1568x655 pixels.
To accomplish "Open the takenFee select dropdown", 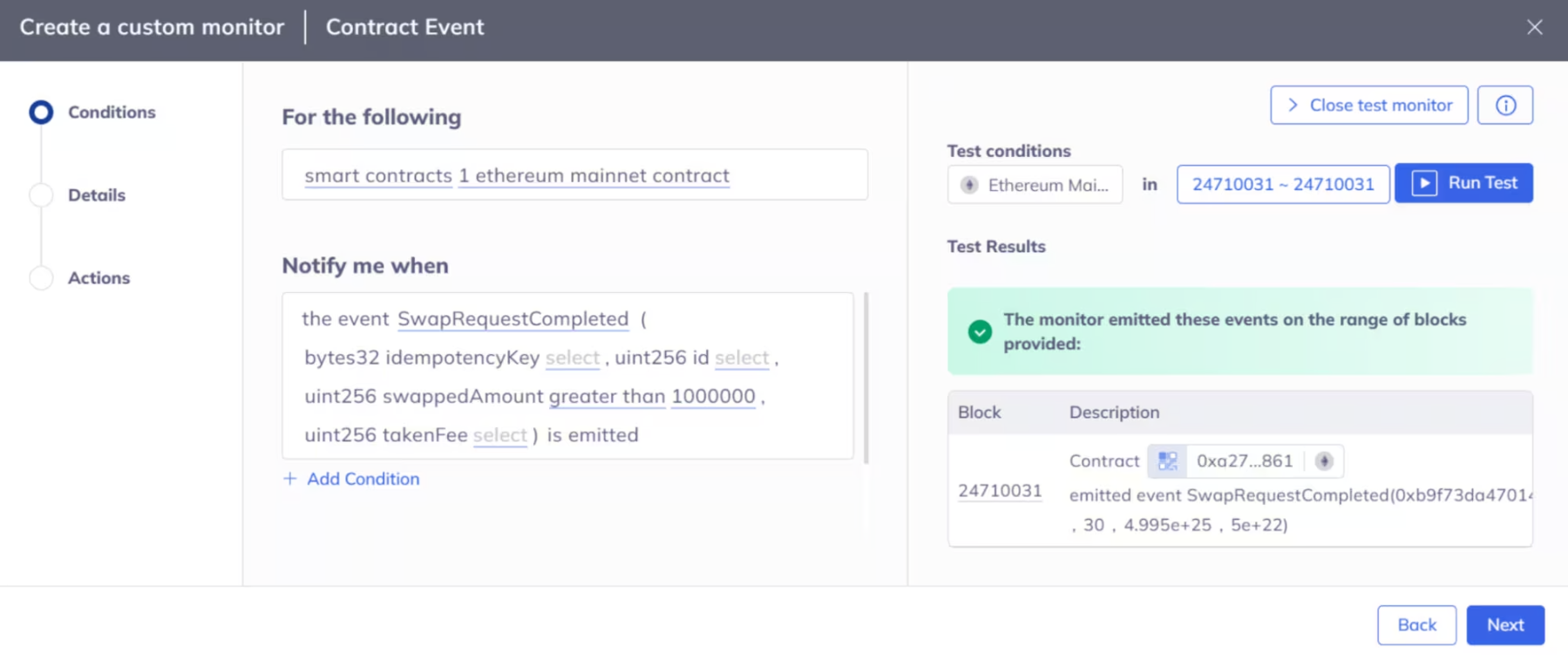I will (499, 435).
